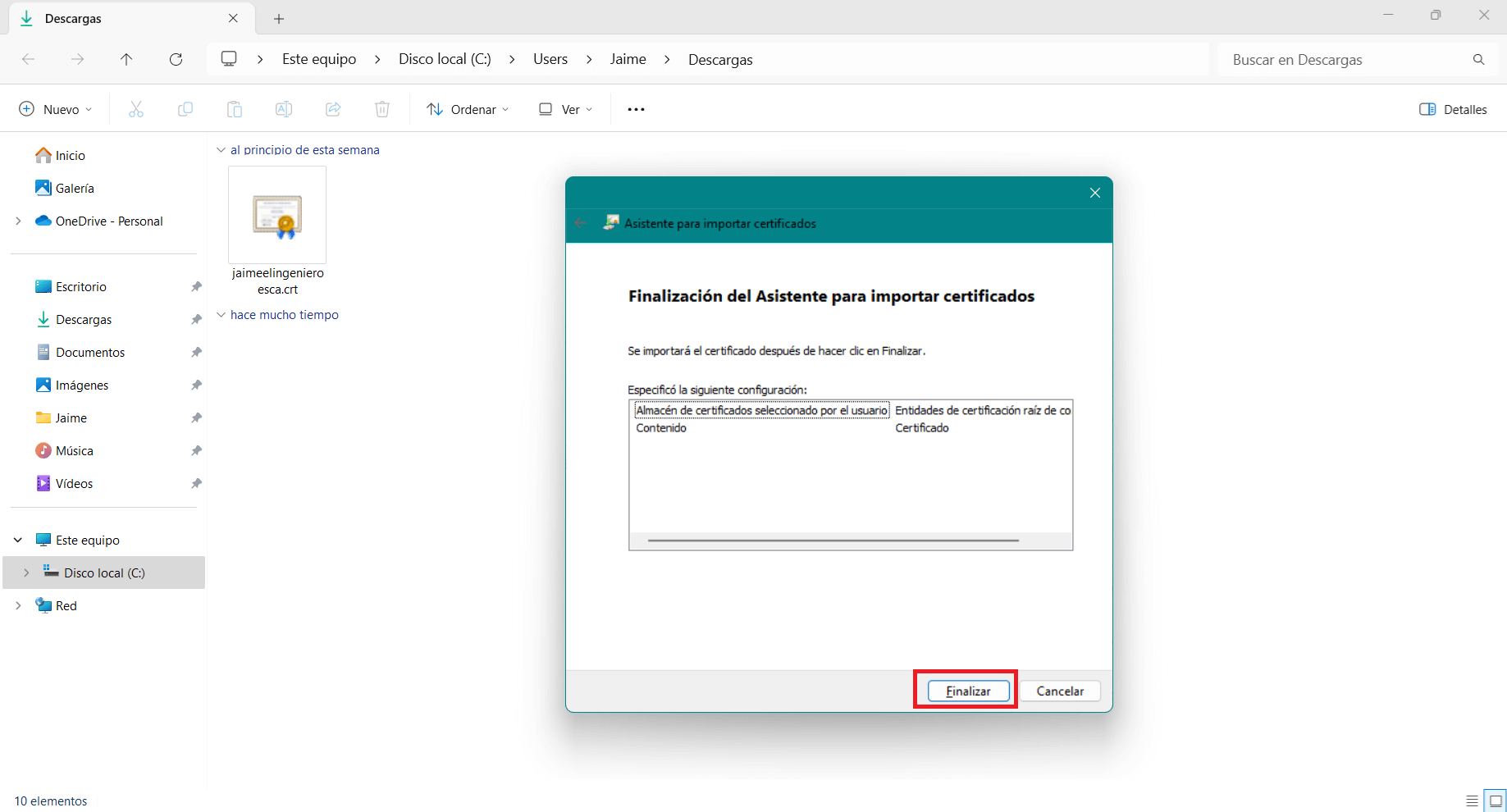Open the Ver dropdown menu
Image resolution: width=1507 pixels, height=812 pixels.
(565, 109)
